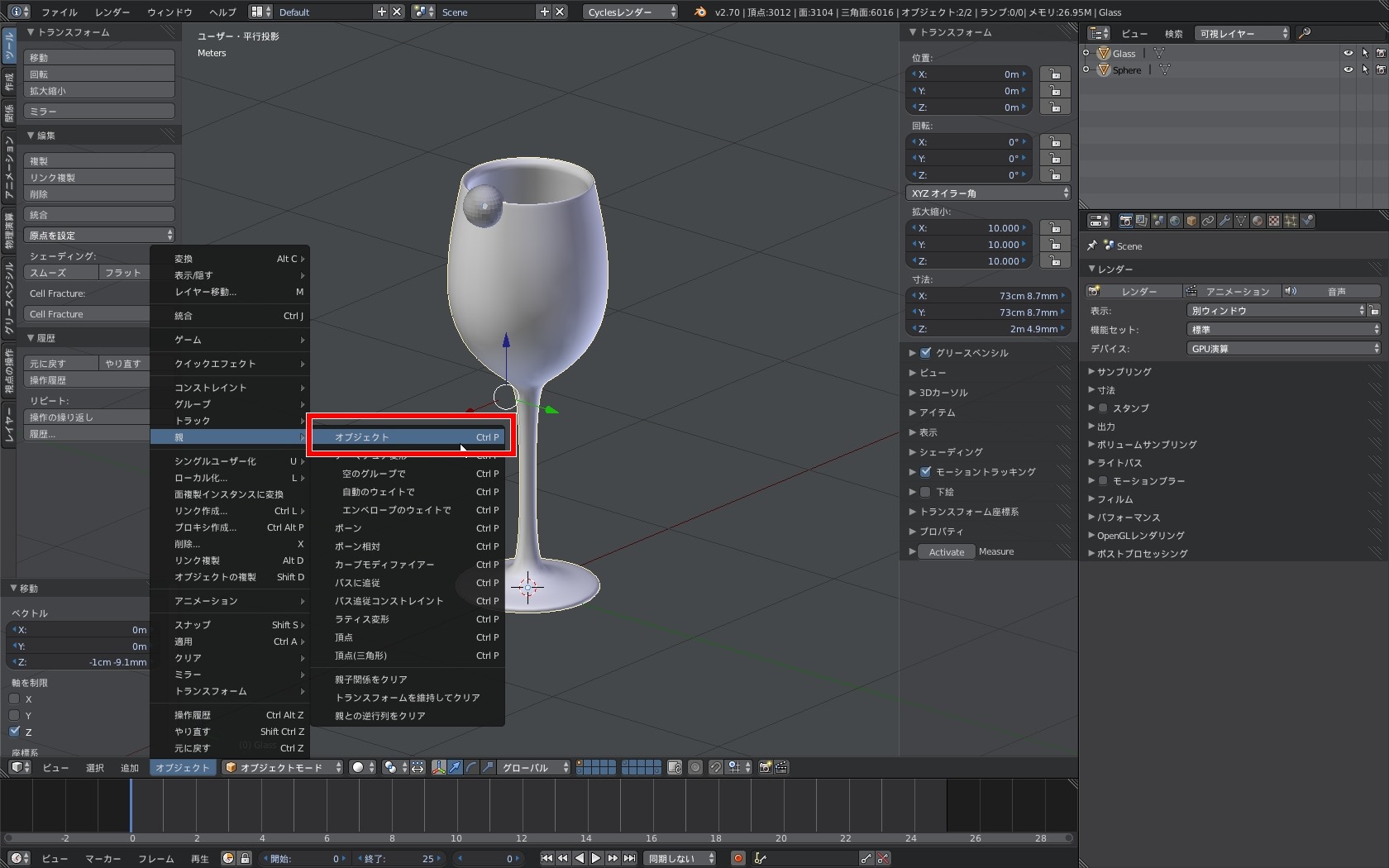Toggle visibility eye for the Glass object
1389x868 pixels.
point(1348,53)
